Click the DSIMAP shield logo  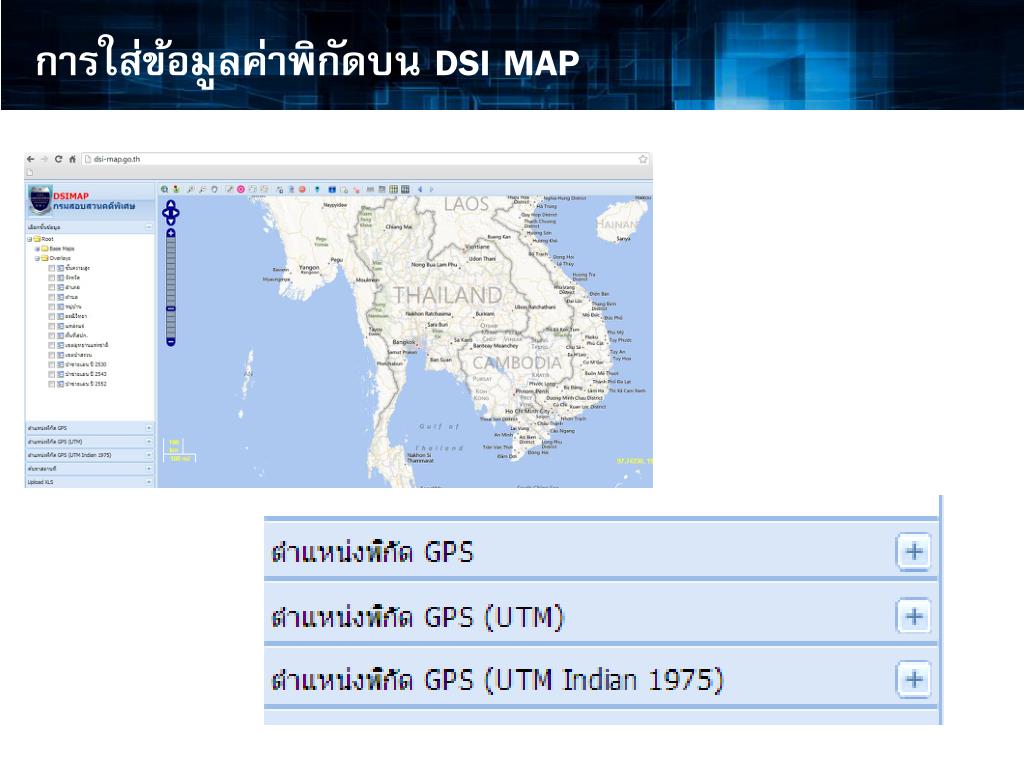pyautogui.click(x=40, y=200)
